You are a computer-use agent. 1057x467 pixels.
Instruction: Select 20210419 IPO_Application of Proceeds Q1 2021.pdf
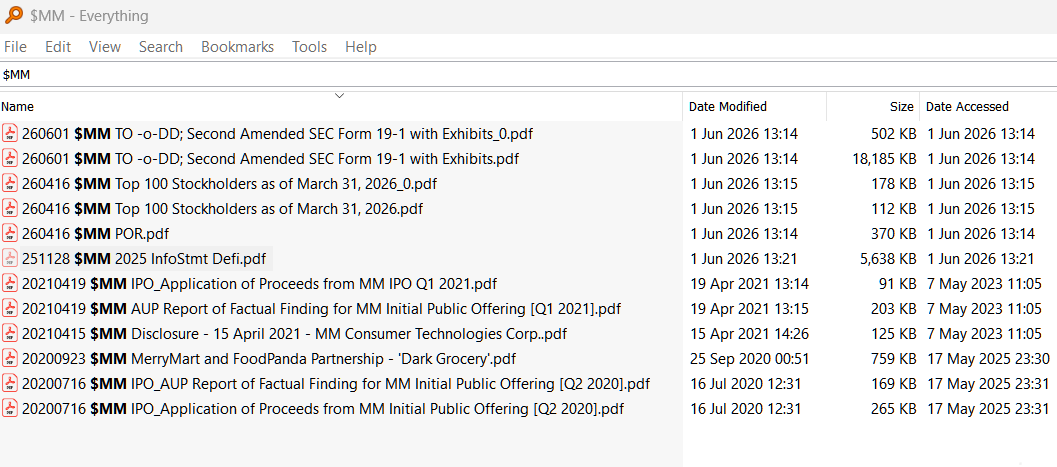260,284
